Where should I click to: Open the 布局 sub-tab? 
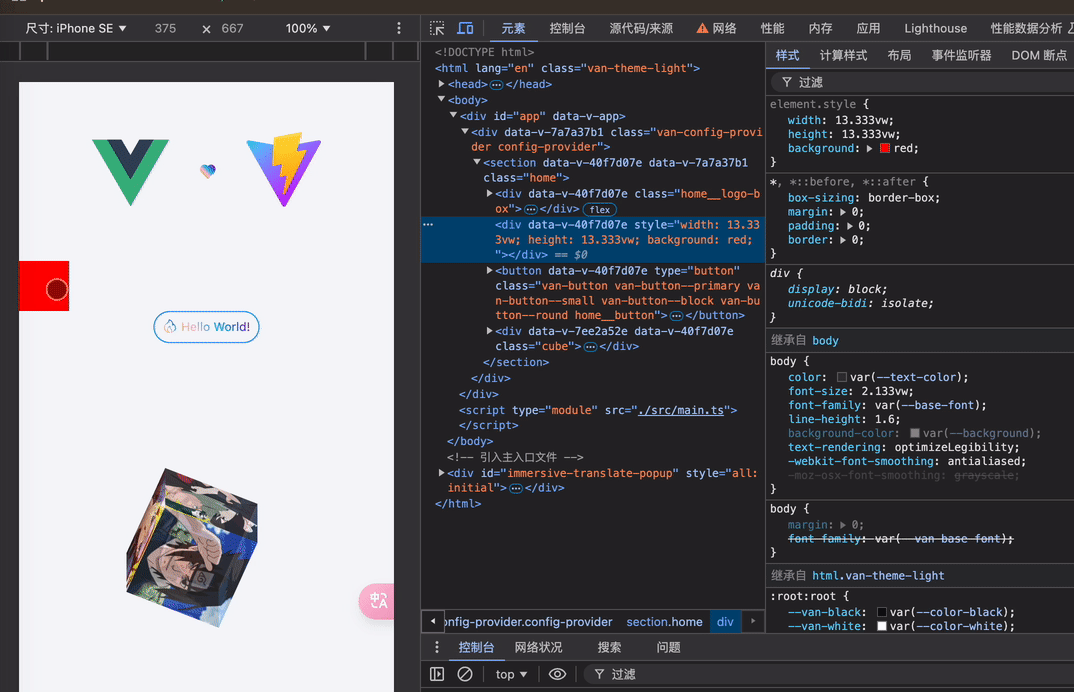(x=899, y=55)
